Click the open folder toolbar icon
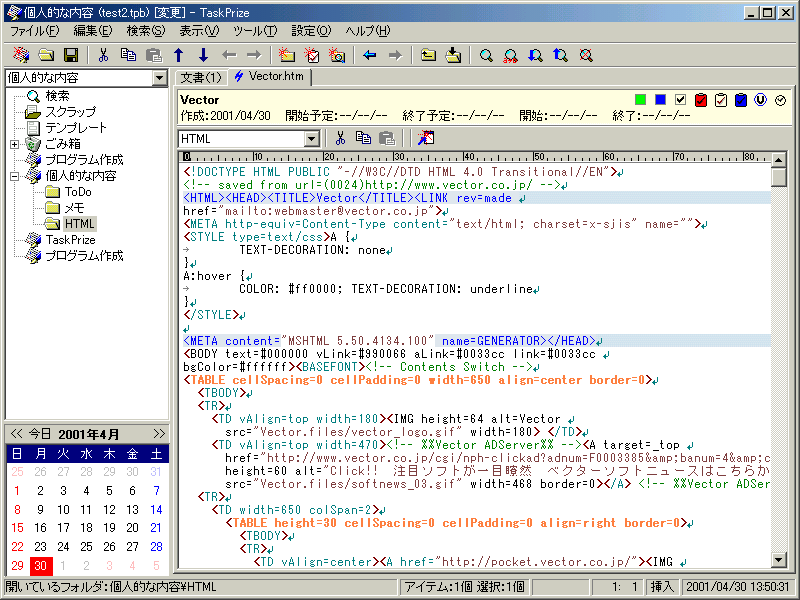This screenshot has width=800, height=600. coord(46,55)
